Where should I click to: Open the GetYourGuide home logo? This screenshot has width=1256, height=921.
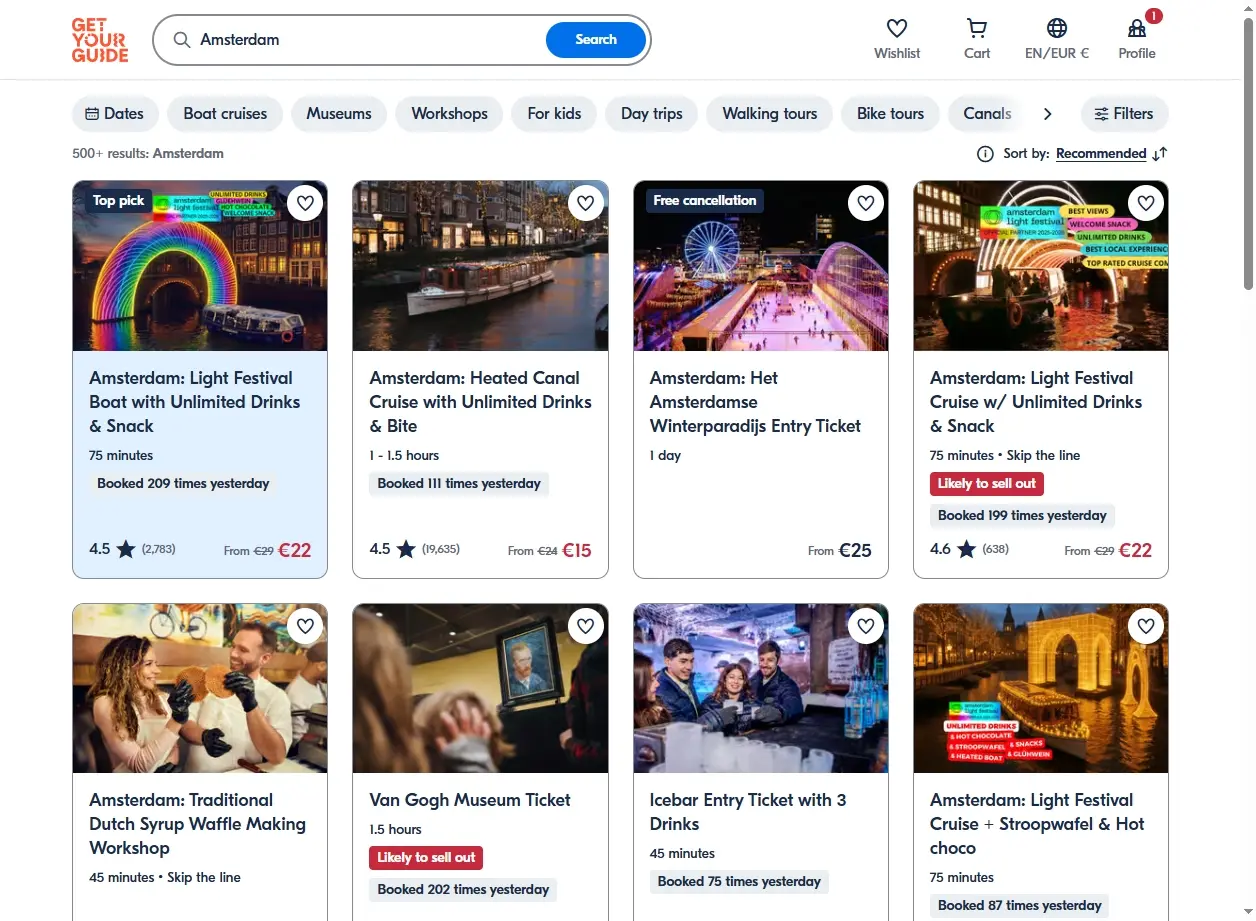pyautogui.click(x=100, y=40)
